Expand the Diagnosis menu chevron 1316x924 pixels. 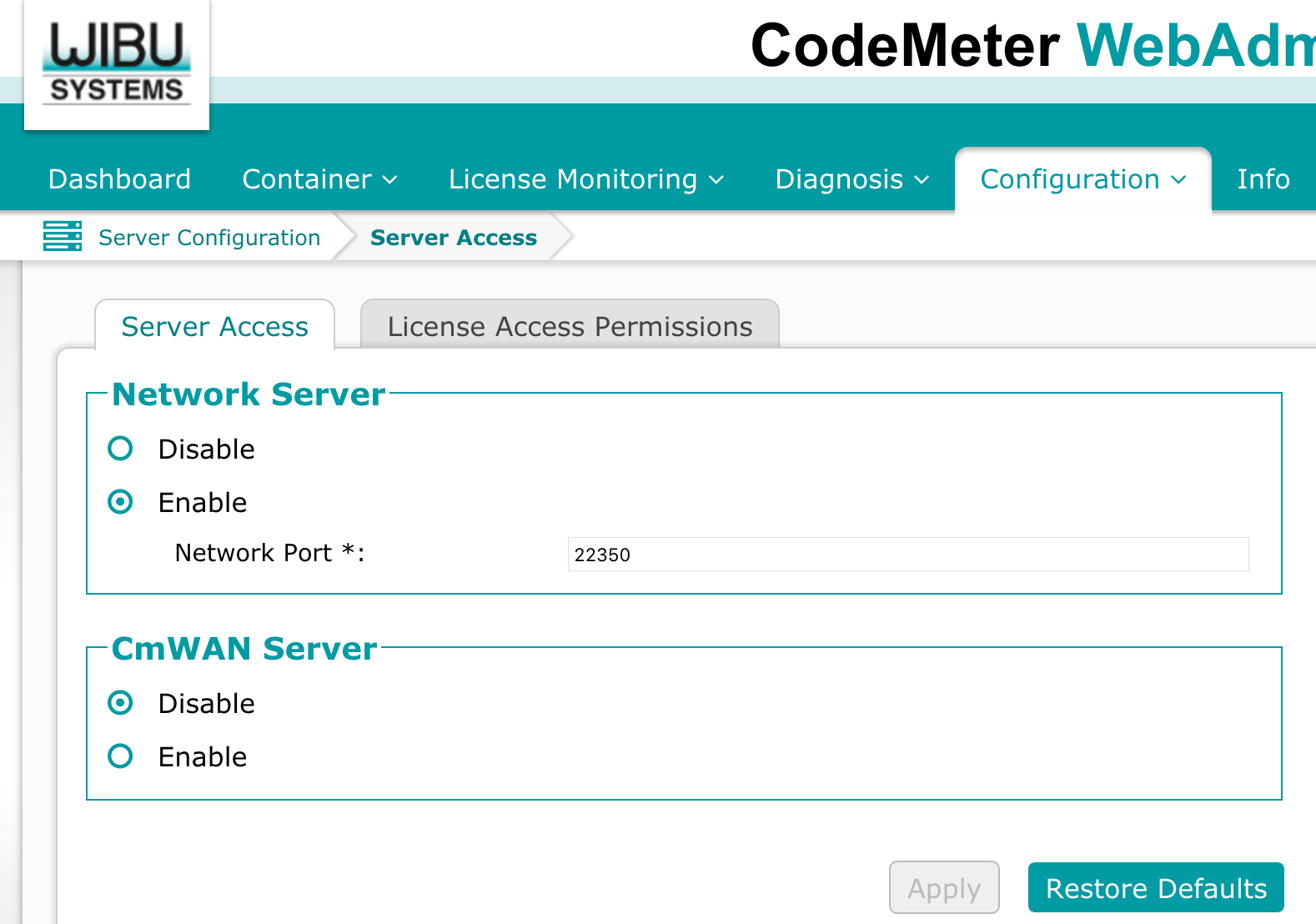pos(922,180)
